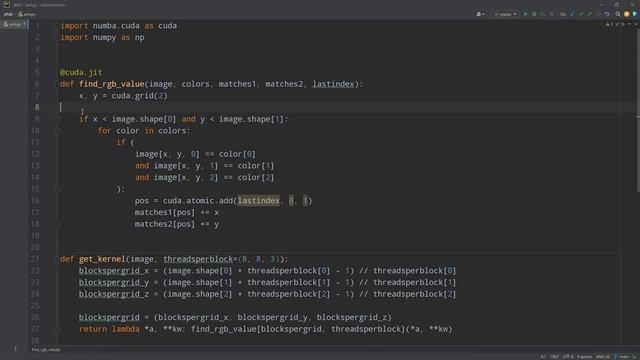Click the tool window toggle at bottom-left corner
The image size is (640, 360).
(x=16, y=349)
